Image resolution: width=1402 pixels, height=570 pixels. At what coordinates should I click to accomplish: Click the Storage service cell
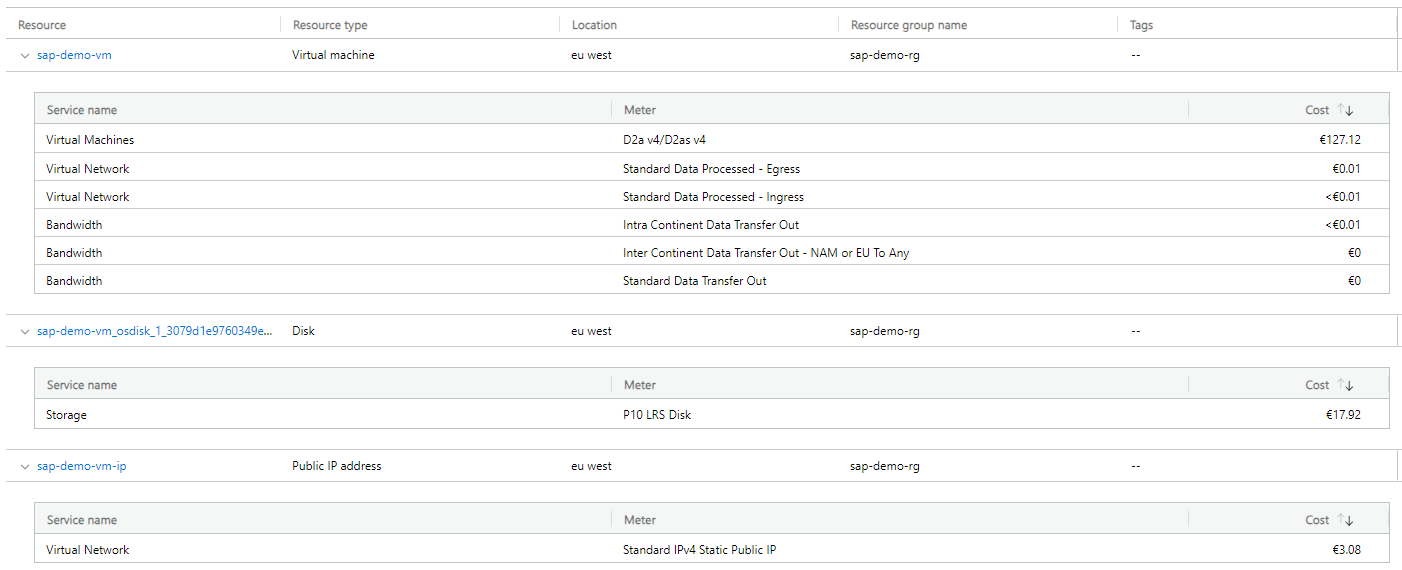(66, 415)
